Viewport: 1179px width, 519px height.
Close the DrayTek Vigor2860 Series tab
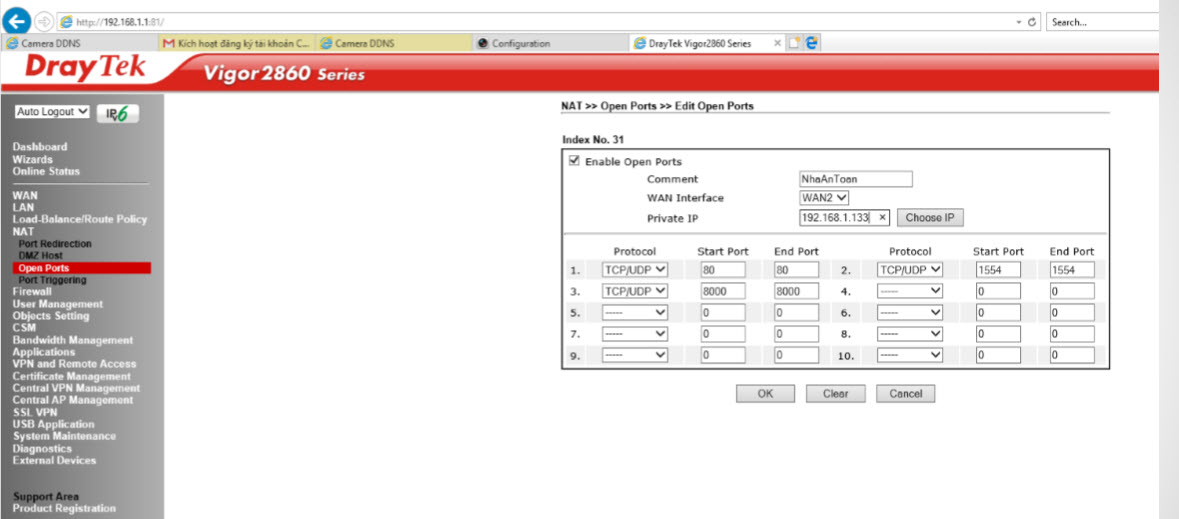point(776,43)
